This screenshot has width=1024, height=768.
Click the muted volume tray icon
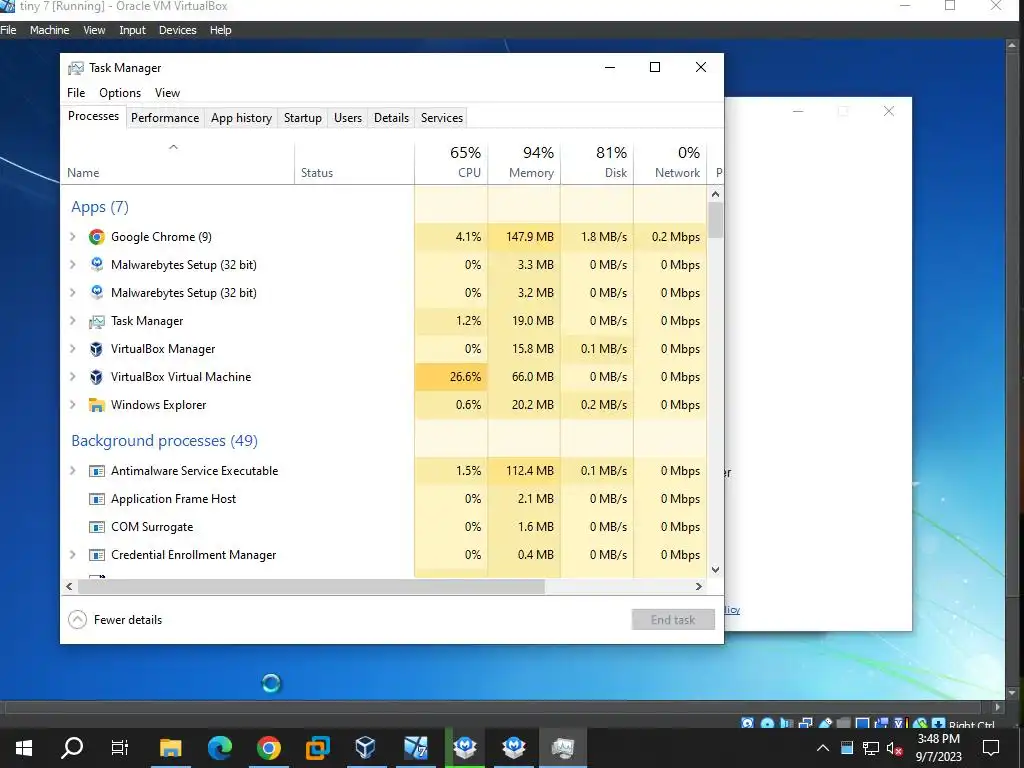tap(894, 748)
